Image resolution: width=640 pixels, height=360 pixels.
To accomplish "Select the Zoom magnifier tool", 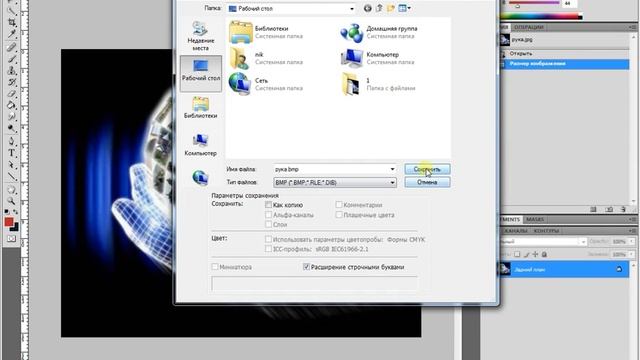I will coord(12,201).
